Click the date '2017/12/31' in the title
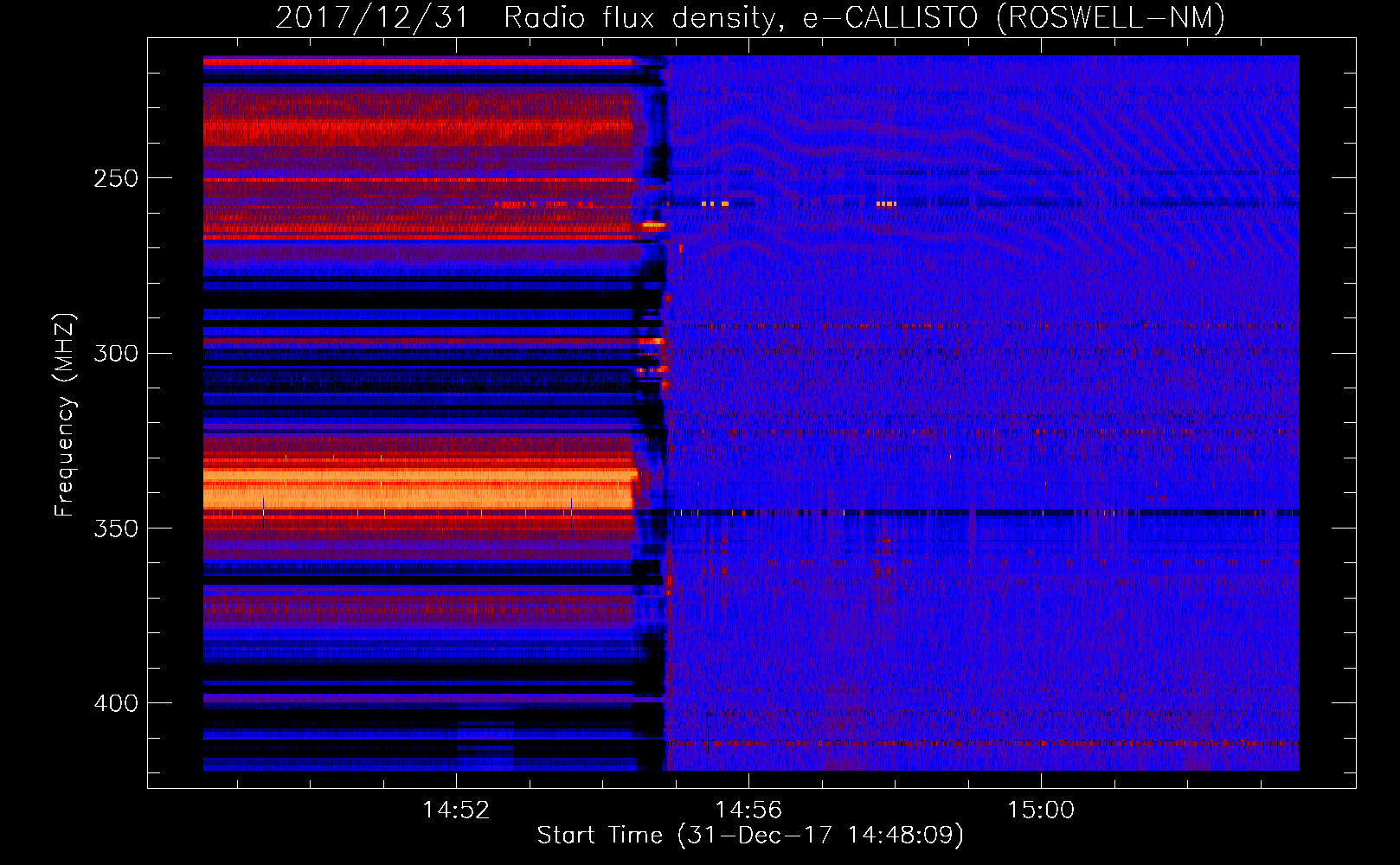The width and height of the screenshot is (1400, 865). pos(372,18)
